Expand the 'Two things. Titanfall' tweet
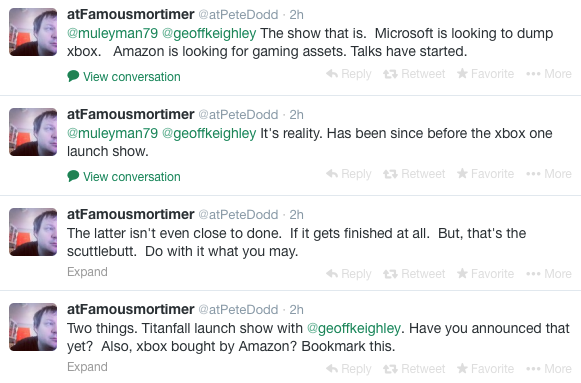This screenshot has width=581, height=383. coord(87,367)
